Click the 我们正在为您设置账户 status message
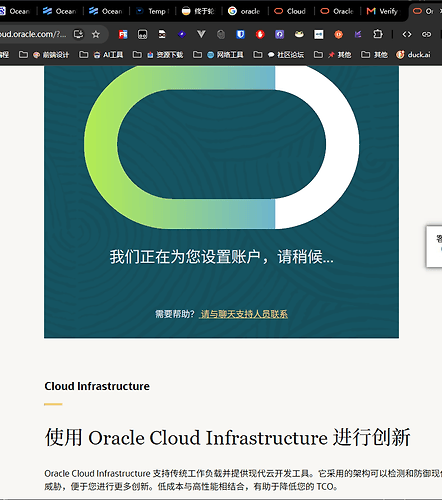 point(221,257)
